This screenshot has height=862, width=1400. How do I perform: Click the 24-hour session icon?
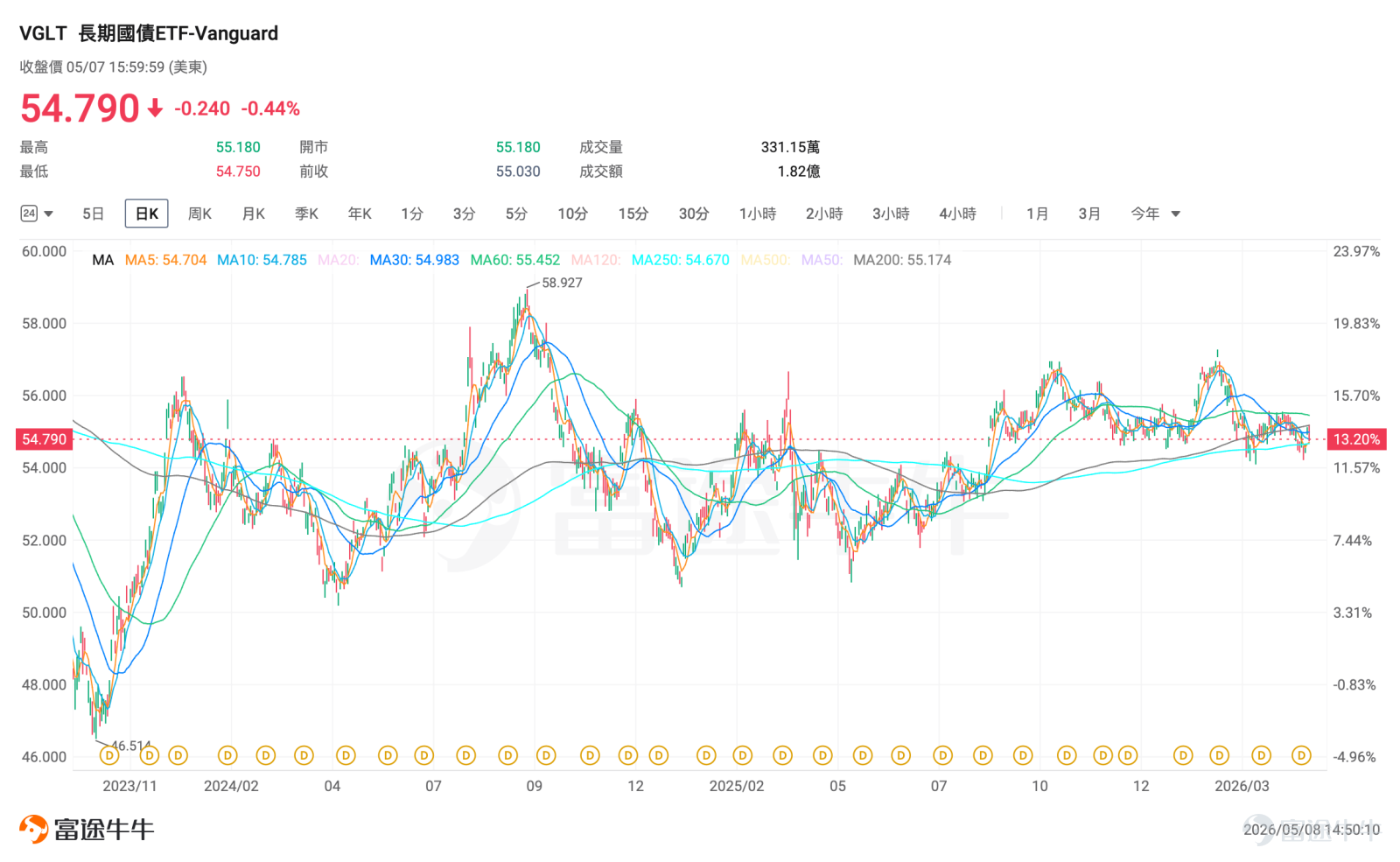(x=29, y=214)
